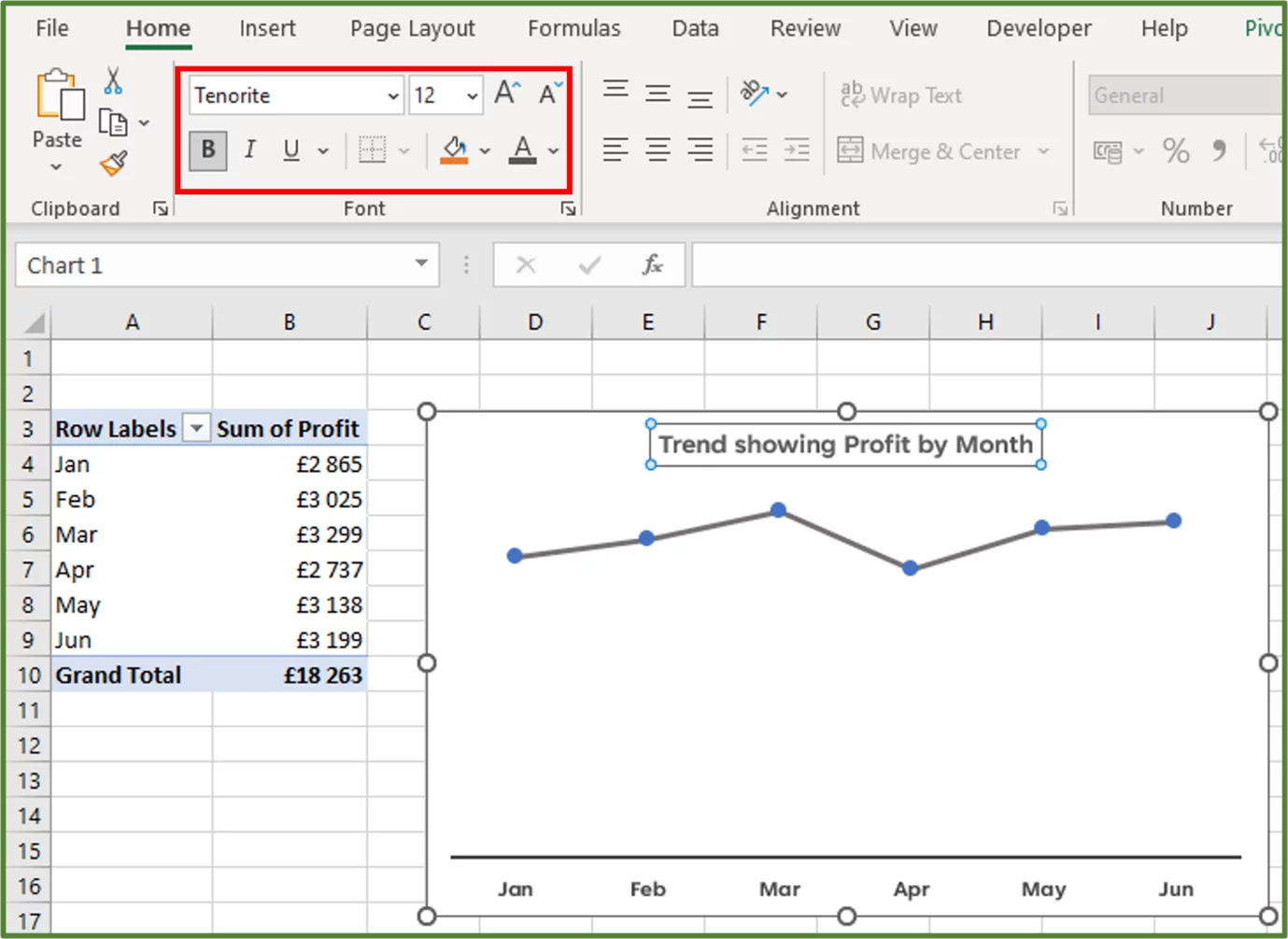Open the Row Labels filter dropdown
The image size is (1288, 939).
(196, 428)
